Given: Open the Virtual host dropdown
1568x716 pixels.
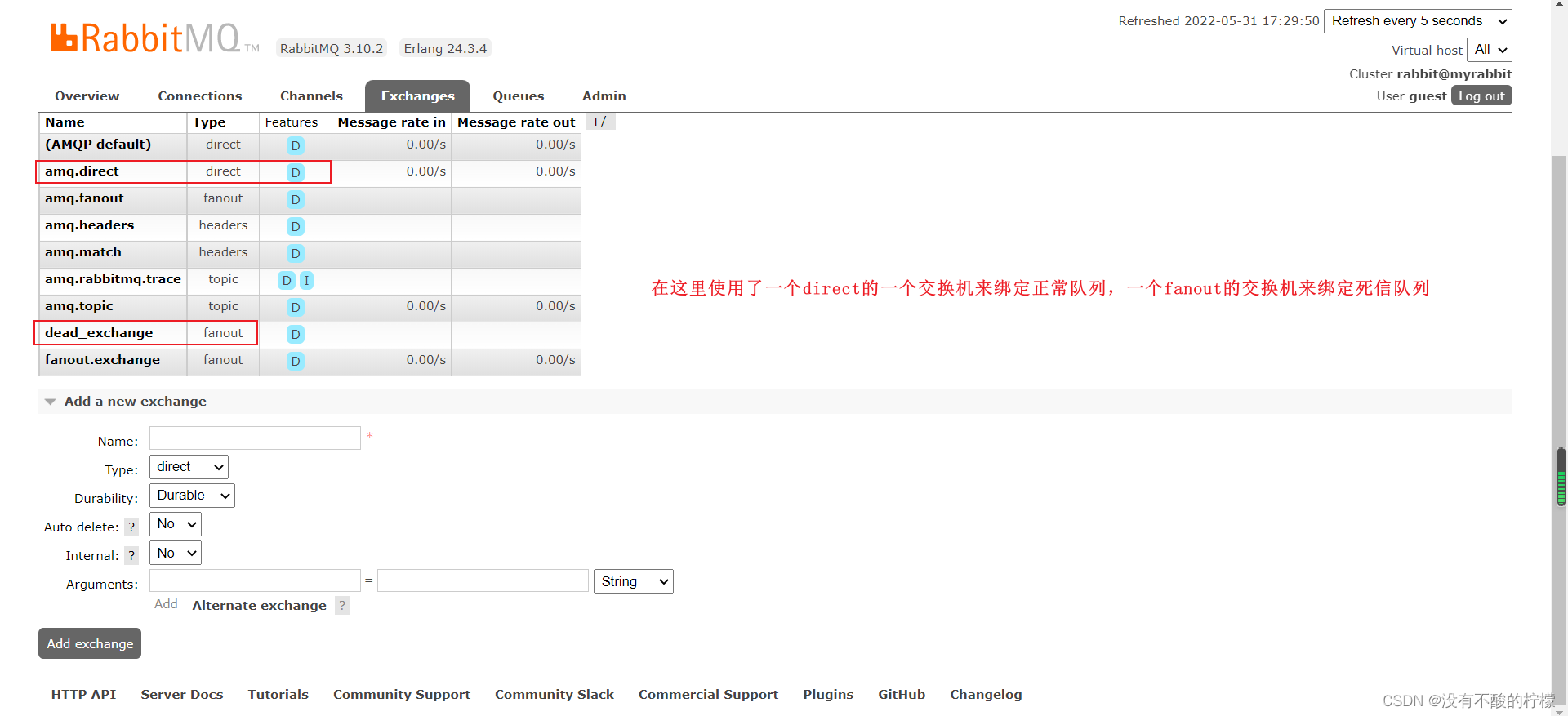Looking at the screenshot, I should [x=1490, y=50].
